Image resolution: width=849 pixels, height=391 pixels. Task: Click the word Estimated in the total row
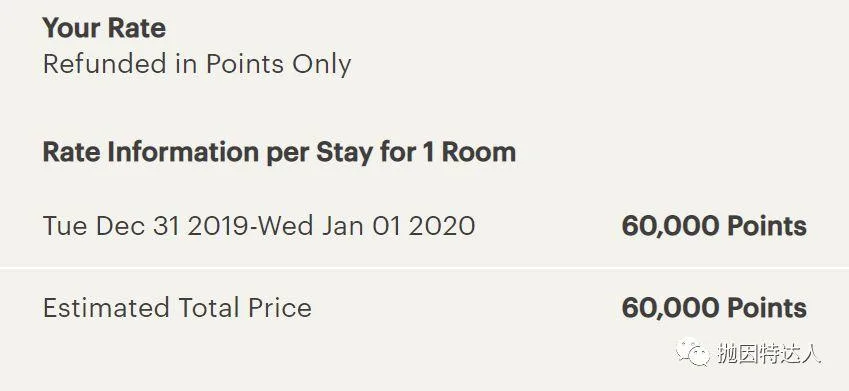(106, 308)
